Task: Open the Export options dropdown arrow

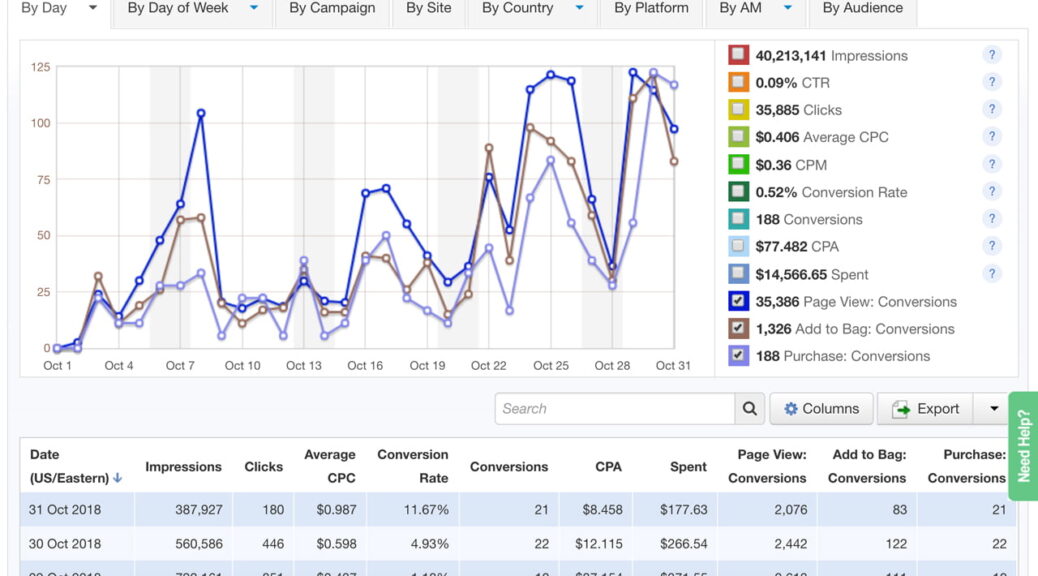Action: pyautogui.click(x=992, y=409)
